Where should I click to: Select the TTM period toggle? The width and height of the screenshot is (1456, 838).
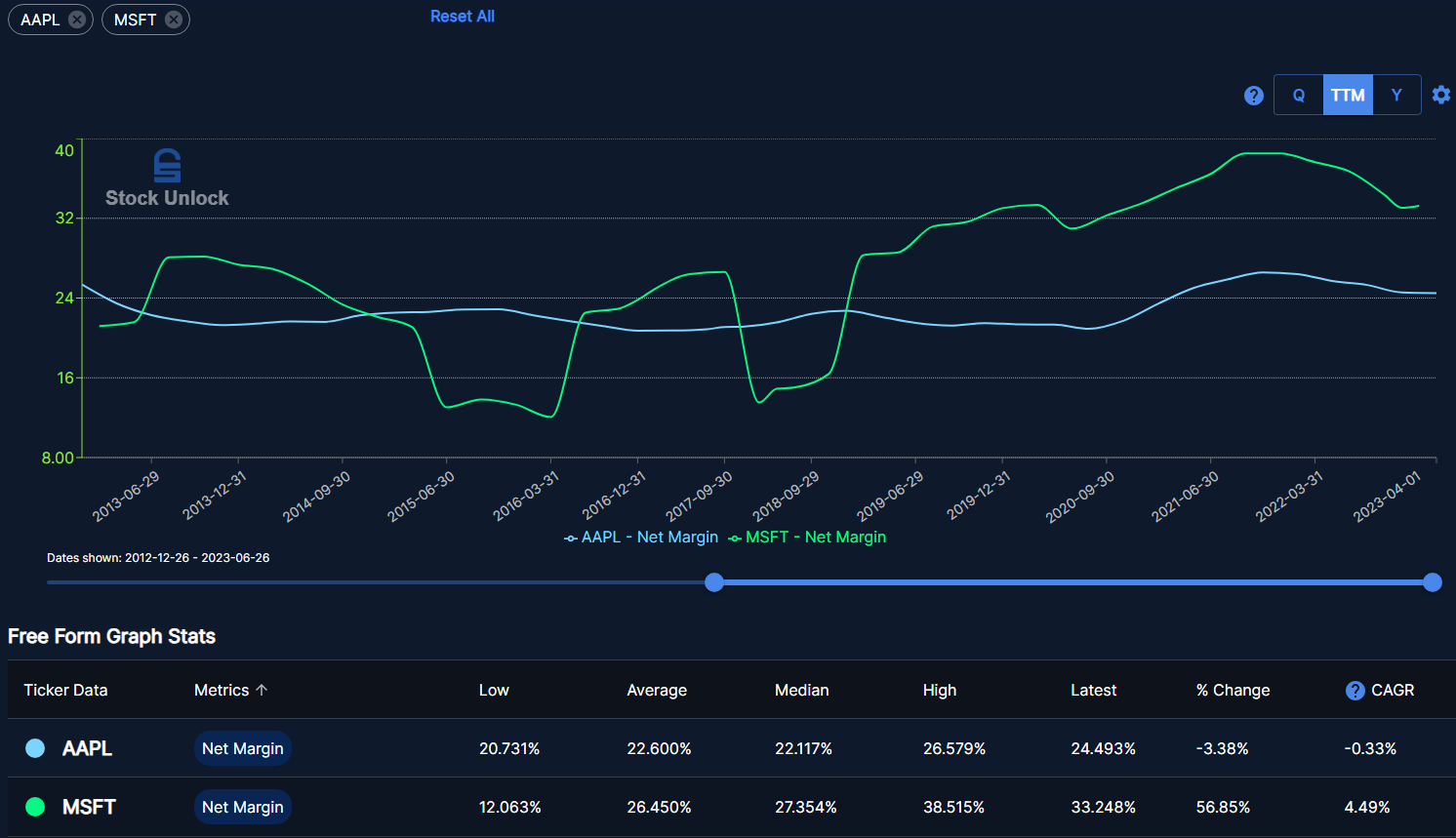(1348, 96)
